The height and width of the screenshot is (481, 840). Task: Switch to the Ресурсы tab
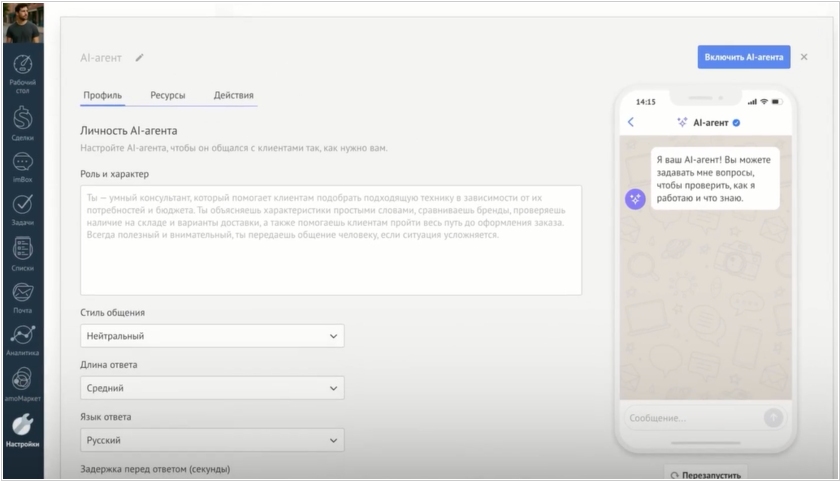[x=168, y=96]
